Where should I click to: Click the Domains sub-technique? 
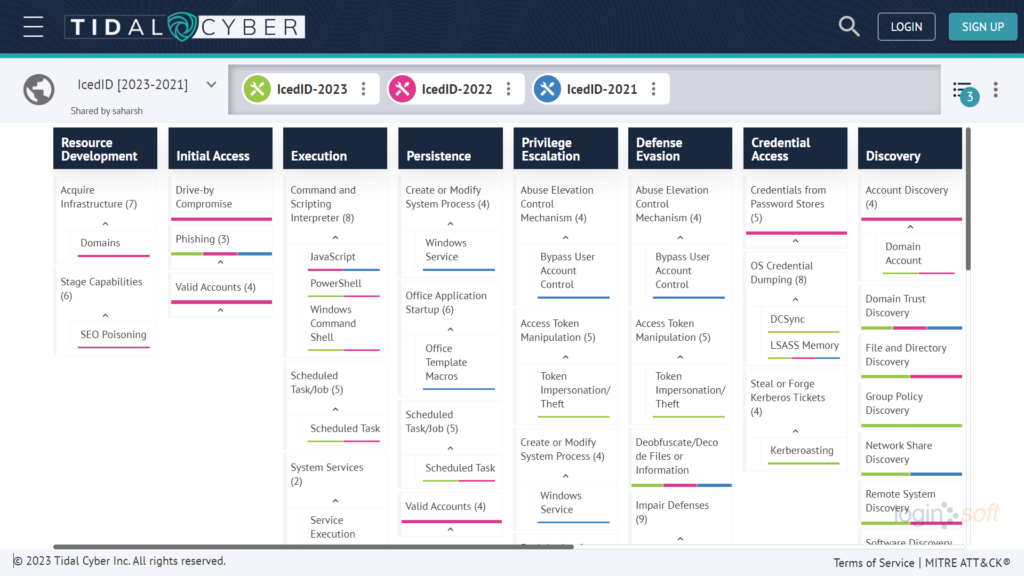pyautogui.click(x=100, y=243)
